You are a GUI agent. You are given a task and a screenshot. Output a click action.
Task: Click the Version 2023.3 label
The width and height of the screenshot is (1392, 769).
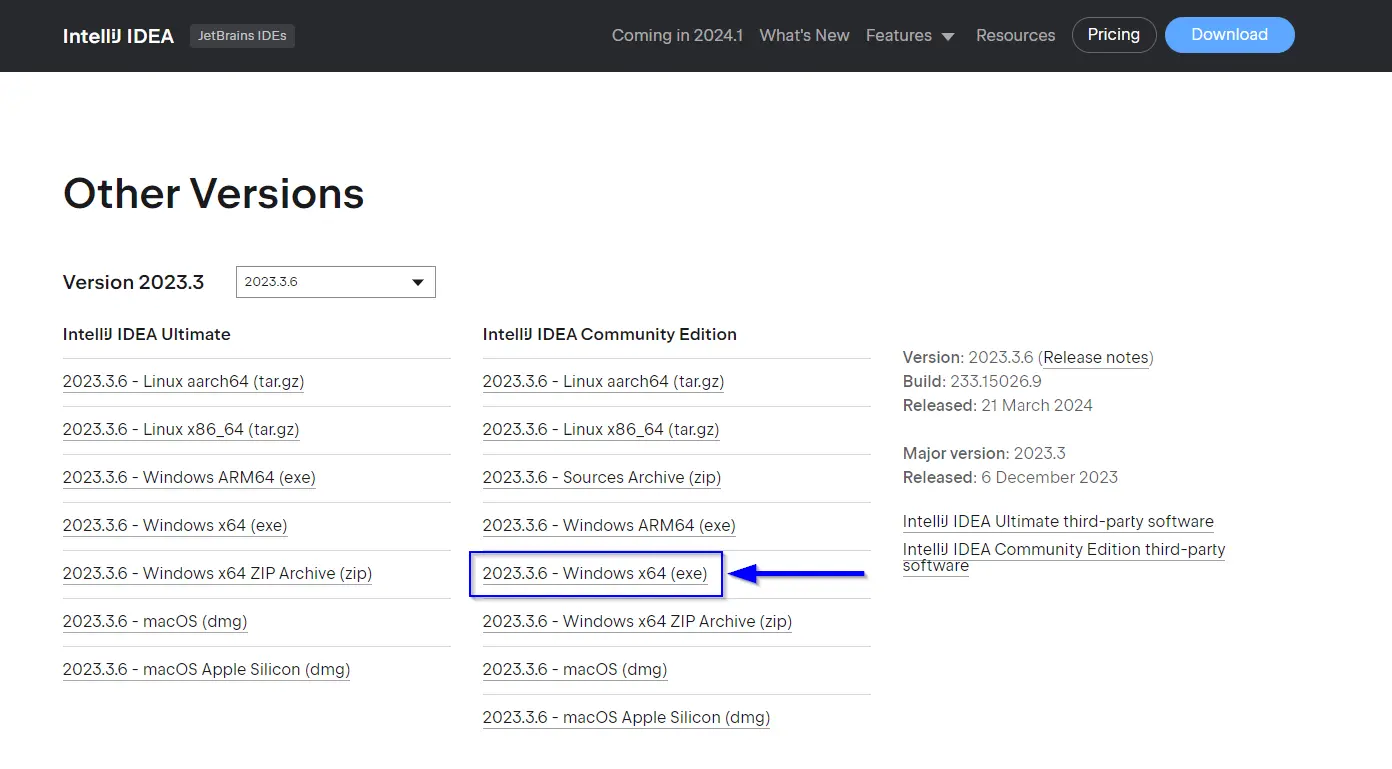133,282
